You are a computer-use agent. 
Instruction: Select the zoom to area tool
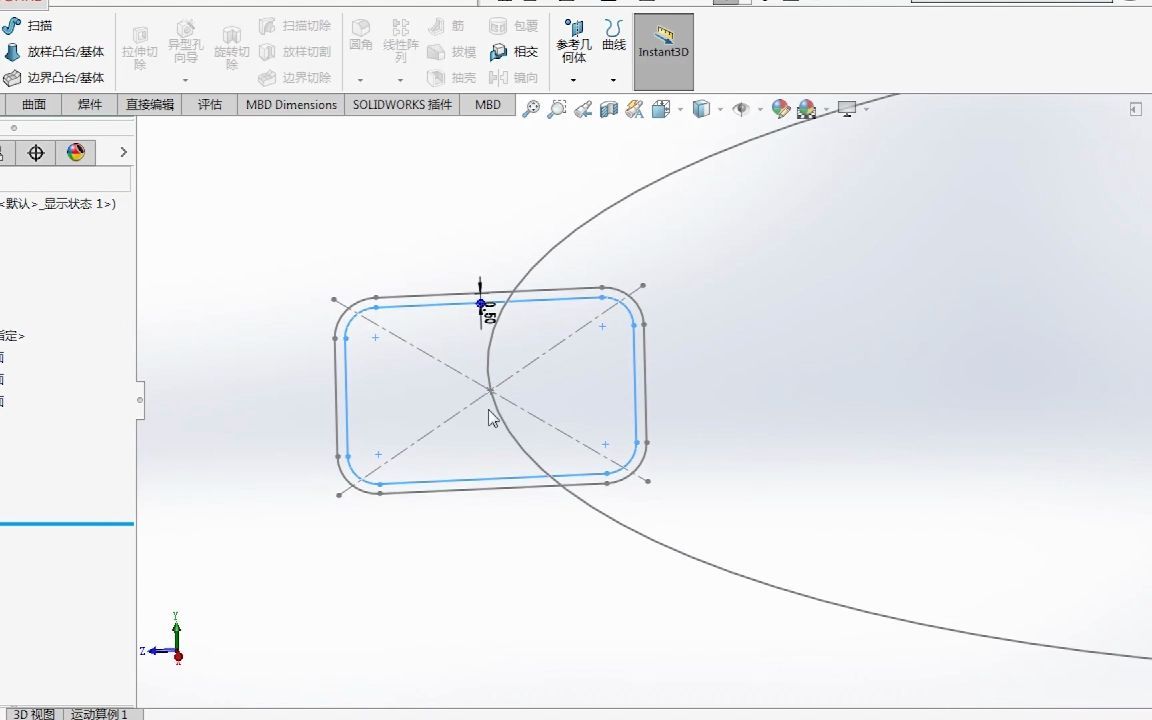pos(556,108)
